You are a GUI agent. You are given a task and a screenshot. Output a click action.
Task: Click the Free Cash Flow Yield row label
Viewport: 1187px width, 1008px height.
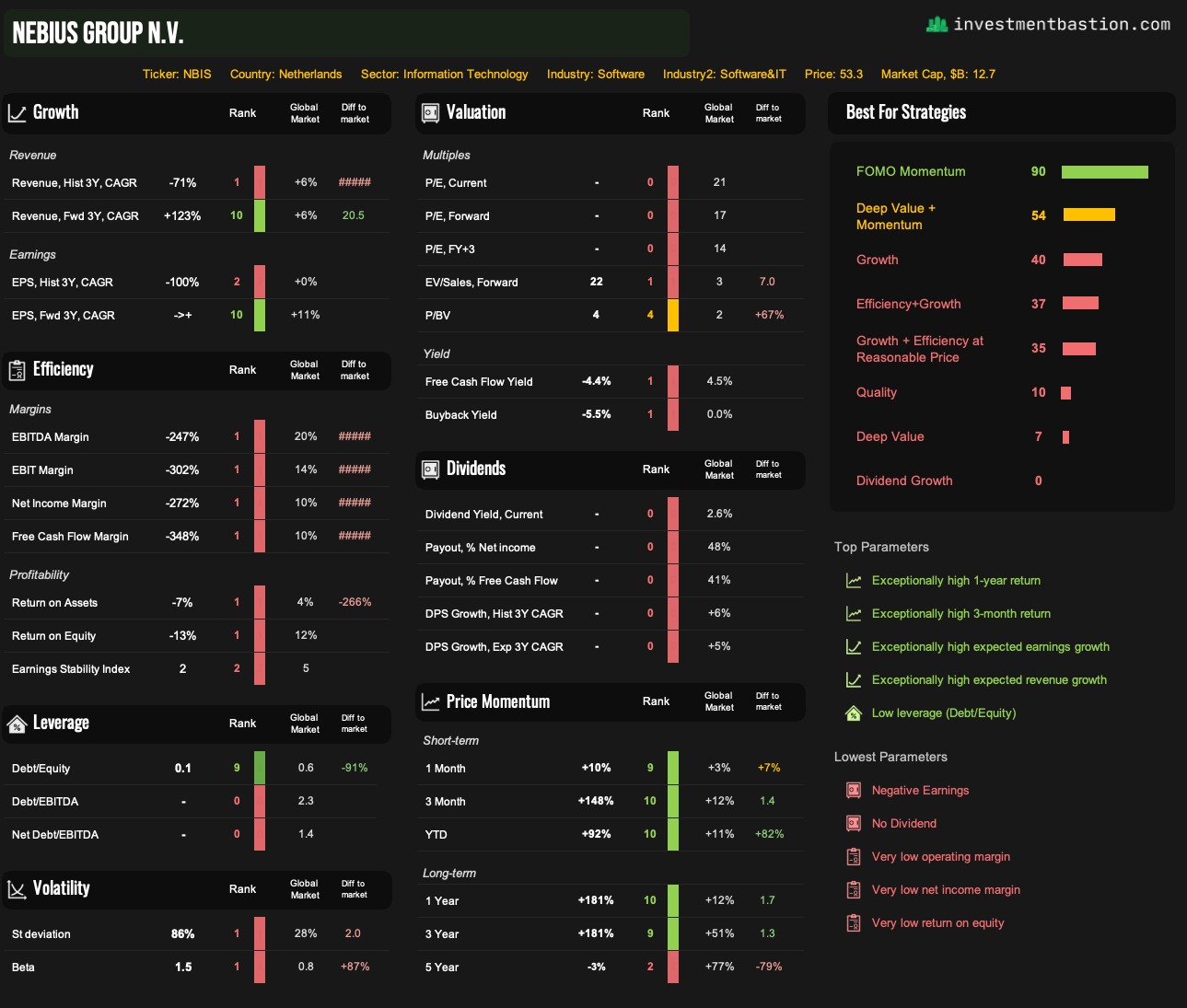tap(479, 382)
